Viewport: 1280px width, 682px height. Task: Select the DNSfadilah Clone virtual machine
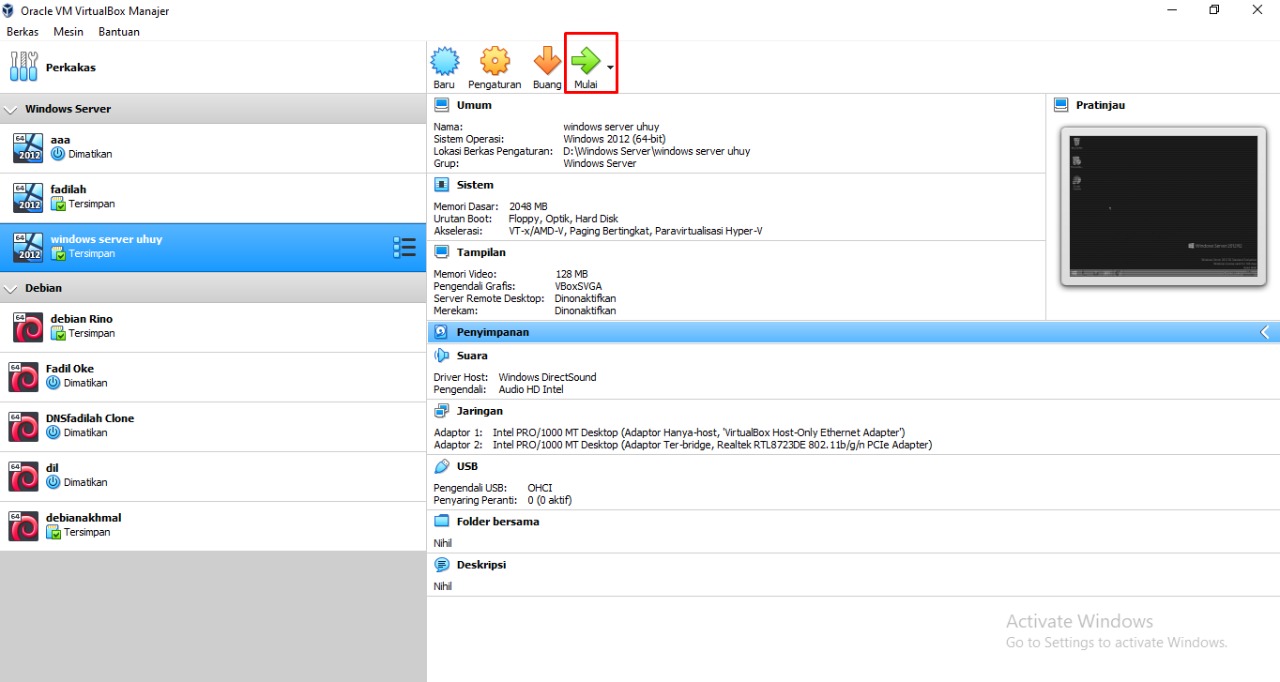(213, 427)
